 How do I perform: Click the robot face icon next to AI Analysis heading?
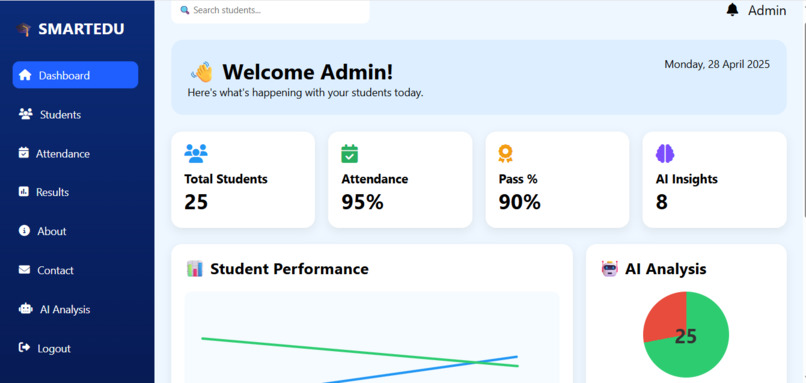[x=610, y=269]
